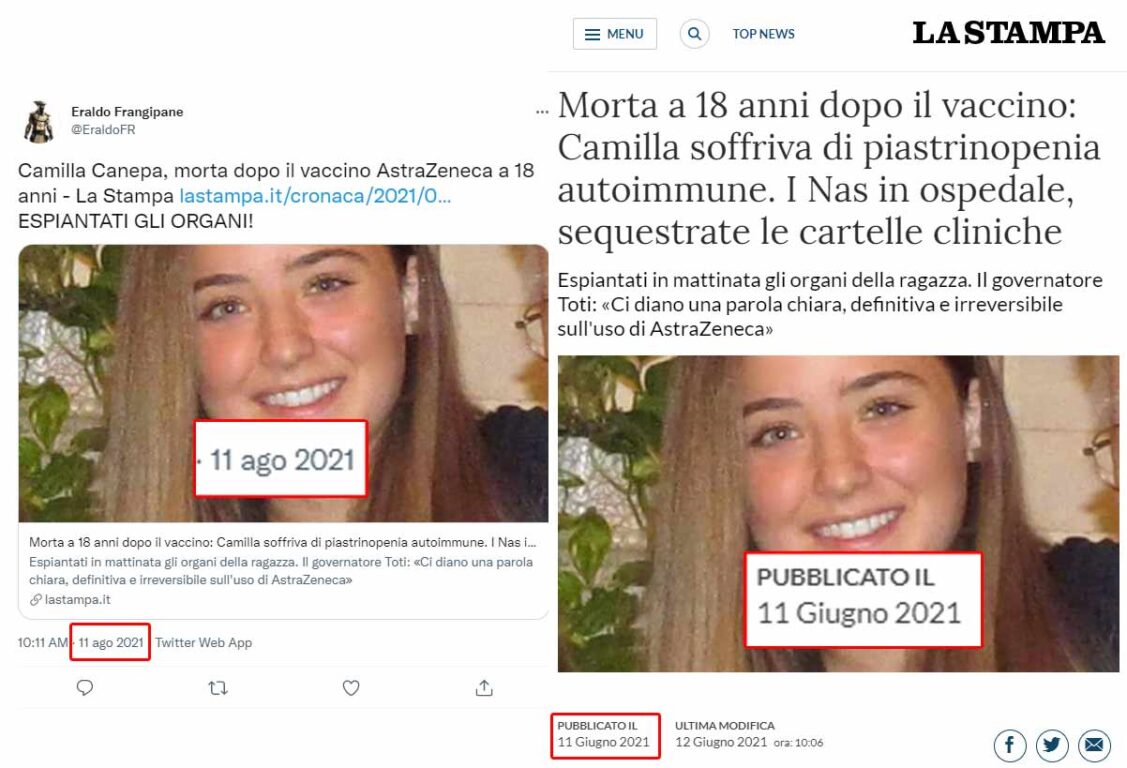This screenshot has width=1127, height=768.
Task: Click the @EraldoFR handle
Action: pyautogui.click(x=103, y=129)
